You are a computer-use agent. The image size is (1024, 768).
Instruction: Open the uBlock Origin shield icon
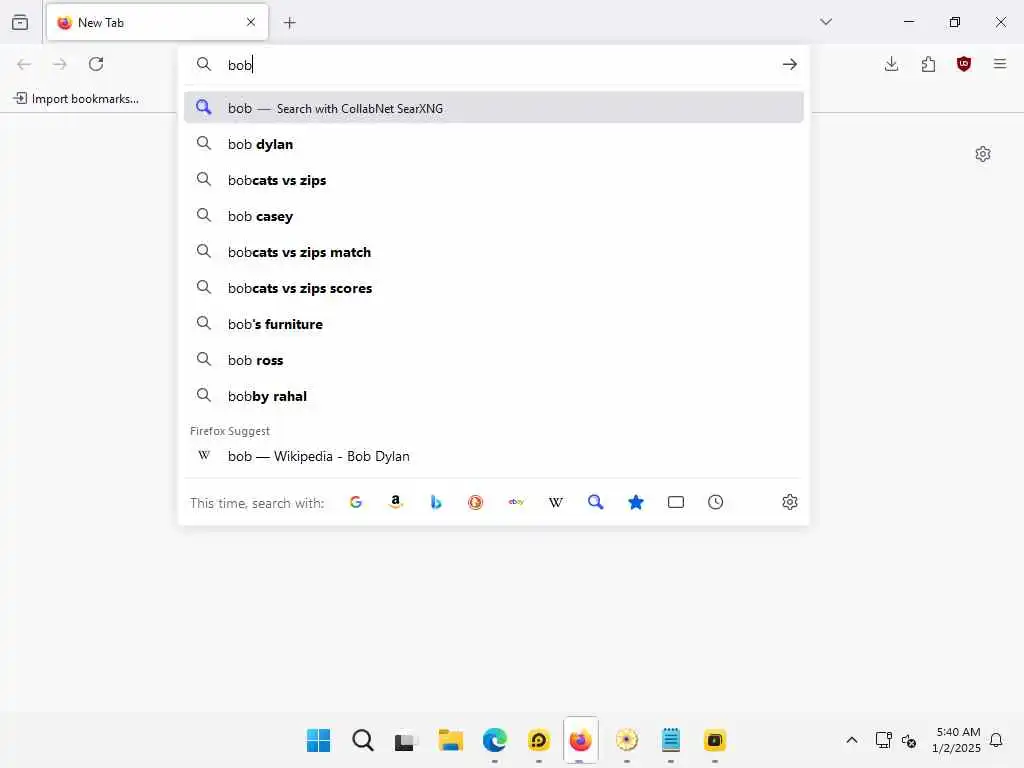[964, 64]
